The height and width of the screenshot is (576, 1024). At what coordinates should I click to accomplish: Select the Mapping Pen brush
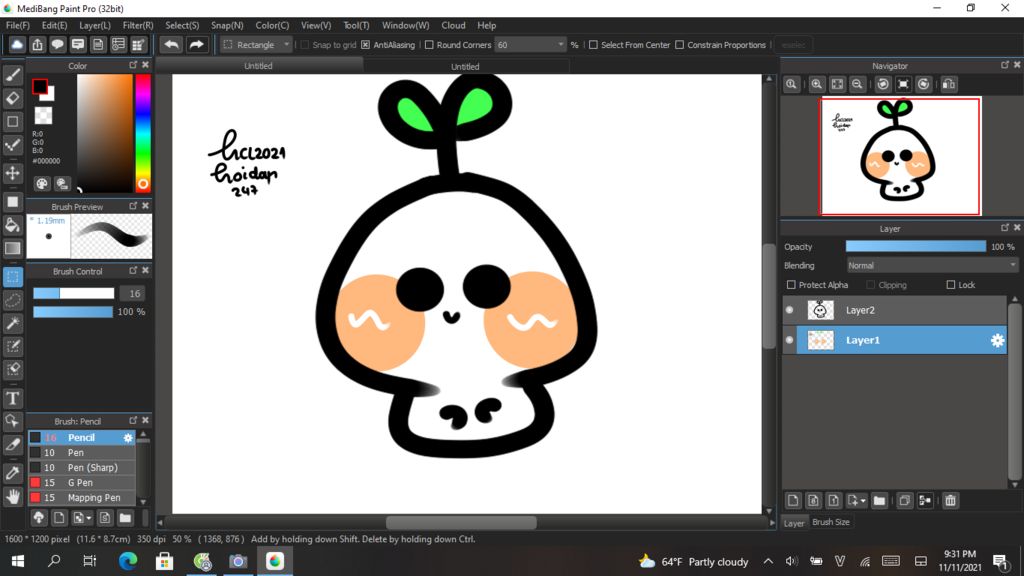coord(82,498)
